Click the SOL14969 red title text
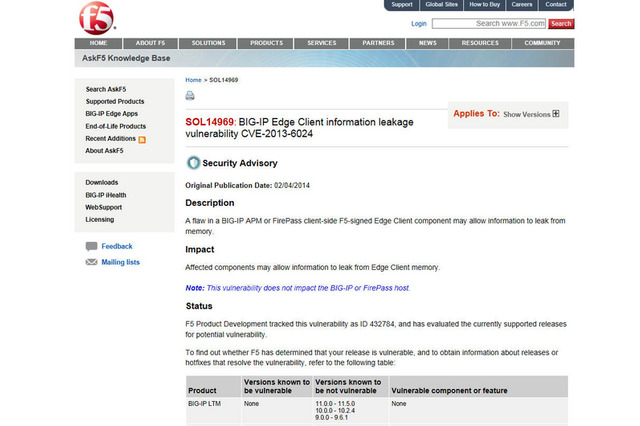The width and height of the screenshot is (640, 426). [210, 122]
